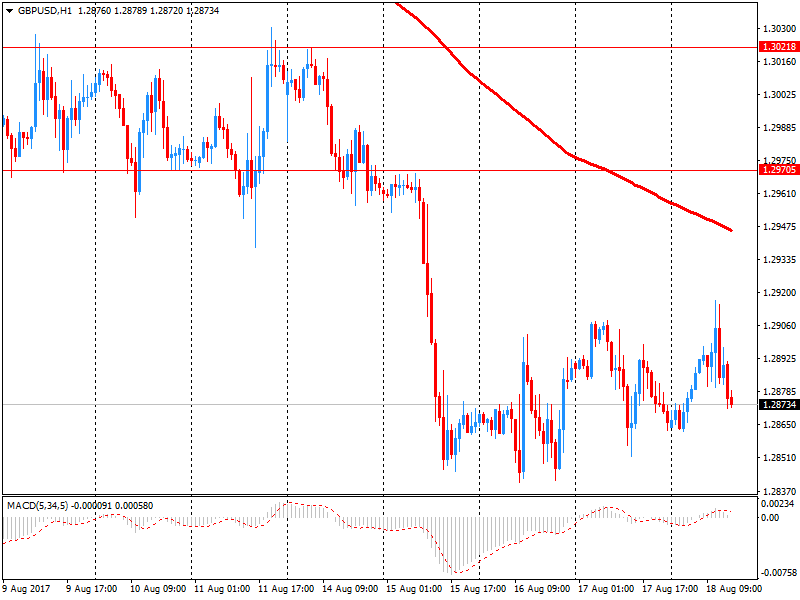Click the 18 Aug 09:00 time label
The image size is (800, 600).
(734, 589)
